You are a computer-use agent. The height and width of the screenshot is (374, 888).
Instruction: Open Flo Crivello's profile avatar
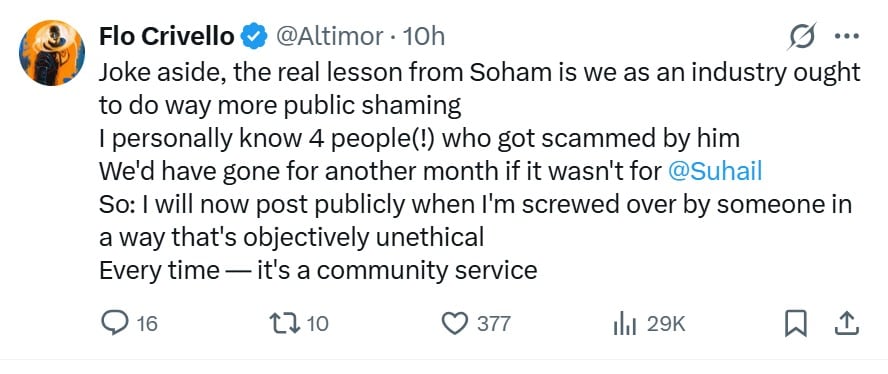point(52,53)
